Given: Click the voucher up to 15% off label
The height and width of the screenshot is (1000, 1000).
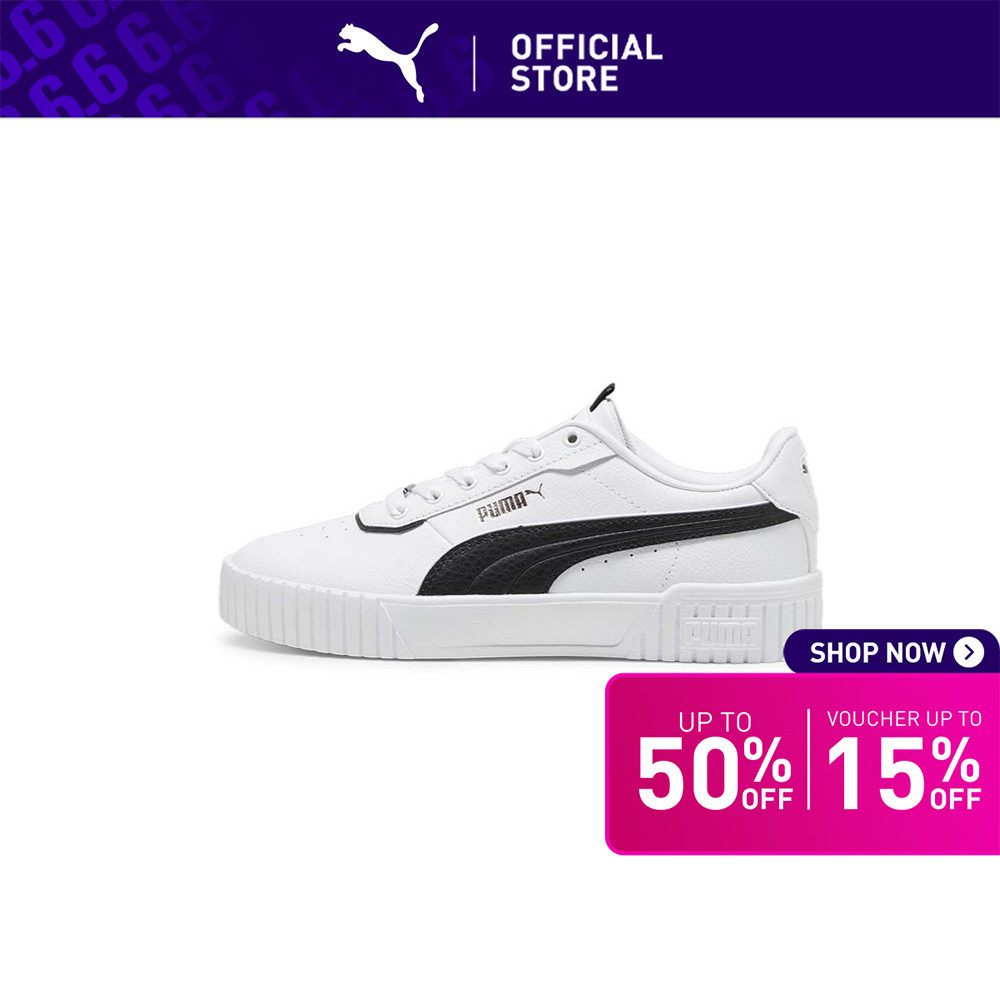Looking at the screenshot, I should pyautogui.click(x=904, y=760).
